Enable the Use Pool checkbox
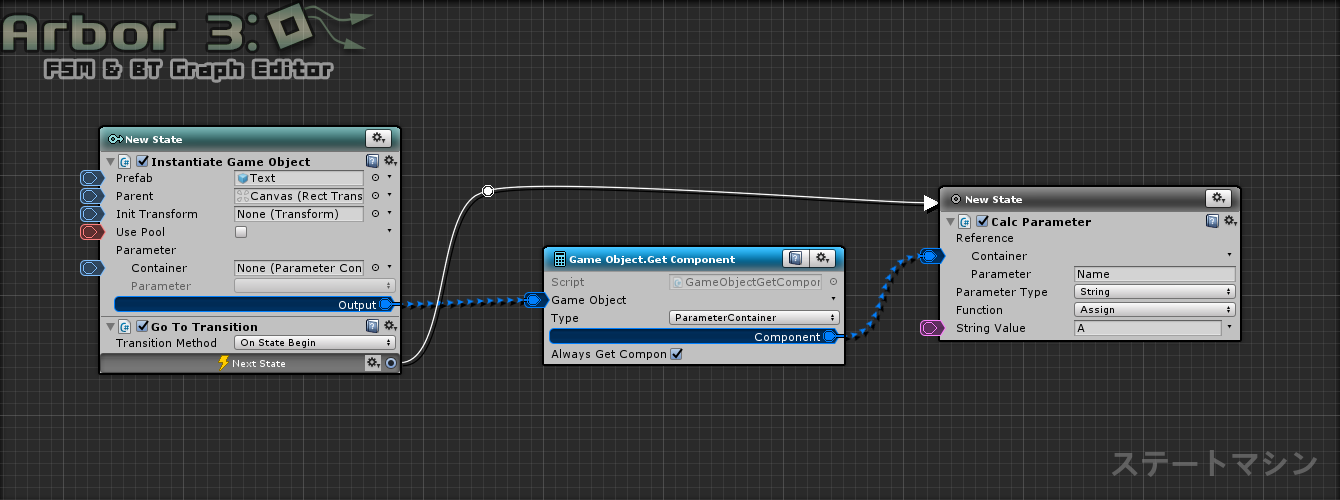The width and height of the screenshot is (1340, 500). [240, 232]
